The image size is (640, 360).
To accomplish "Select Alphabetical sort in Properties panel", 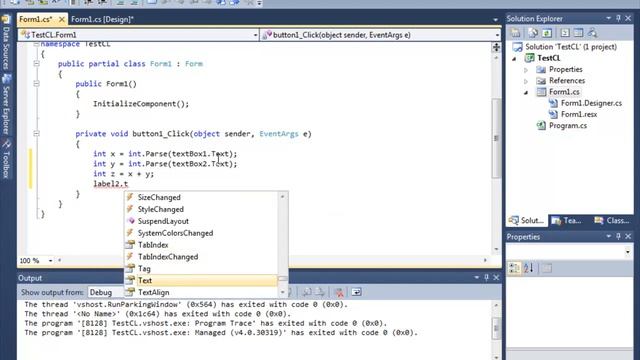I will coord(529,268).
